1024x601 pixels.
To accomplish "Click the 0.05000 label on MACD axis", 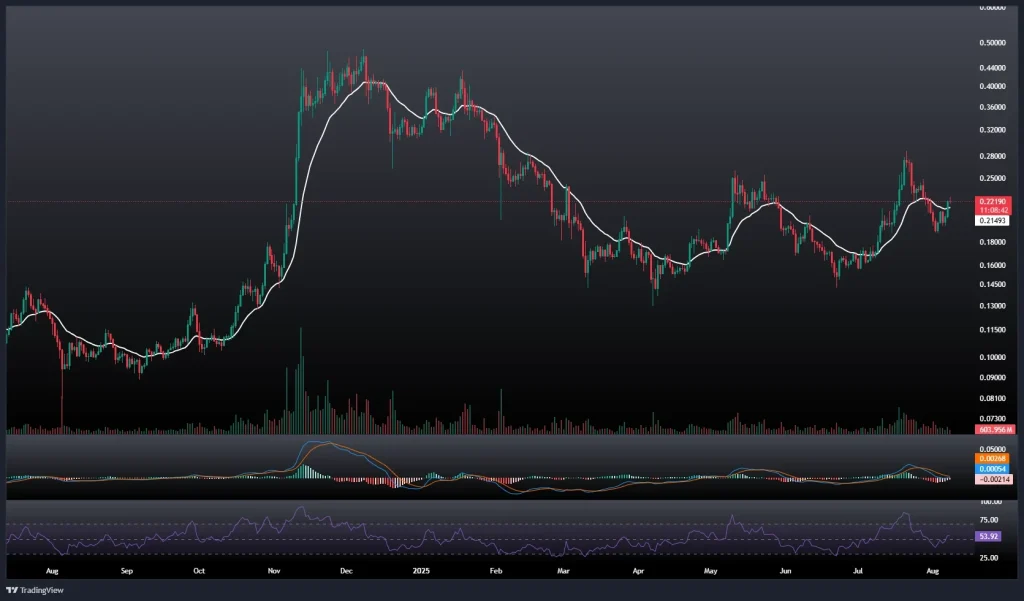I will click(x=992, y=450).
